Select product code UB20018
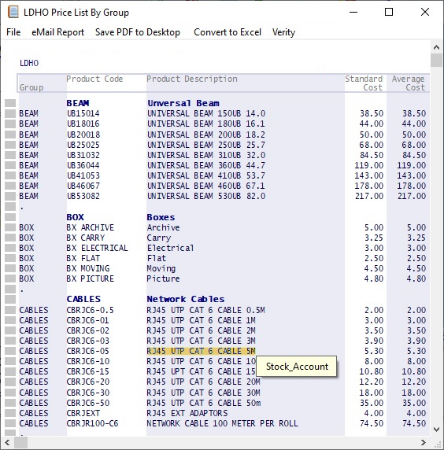 [83, 135]
